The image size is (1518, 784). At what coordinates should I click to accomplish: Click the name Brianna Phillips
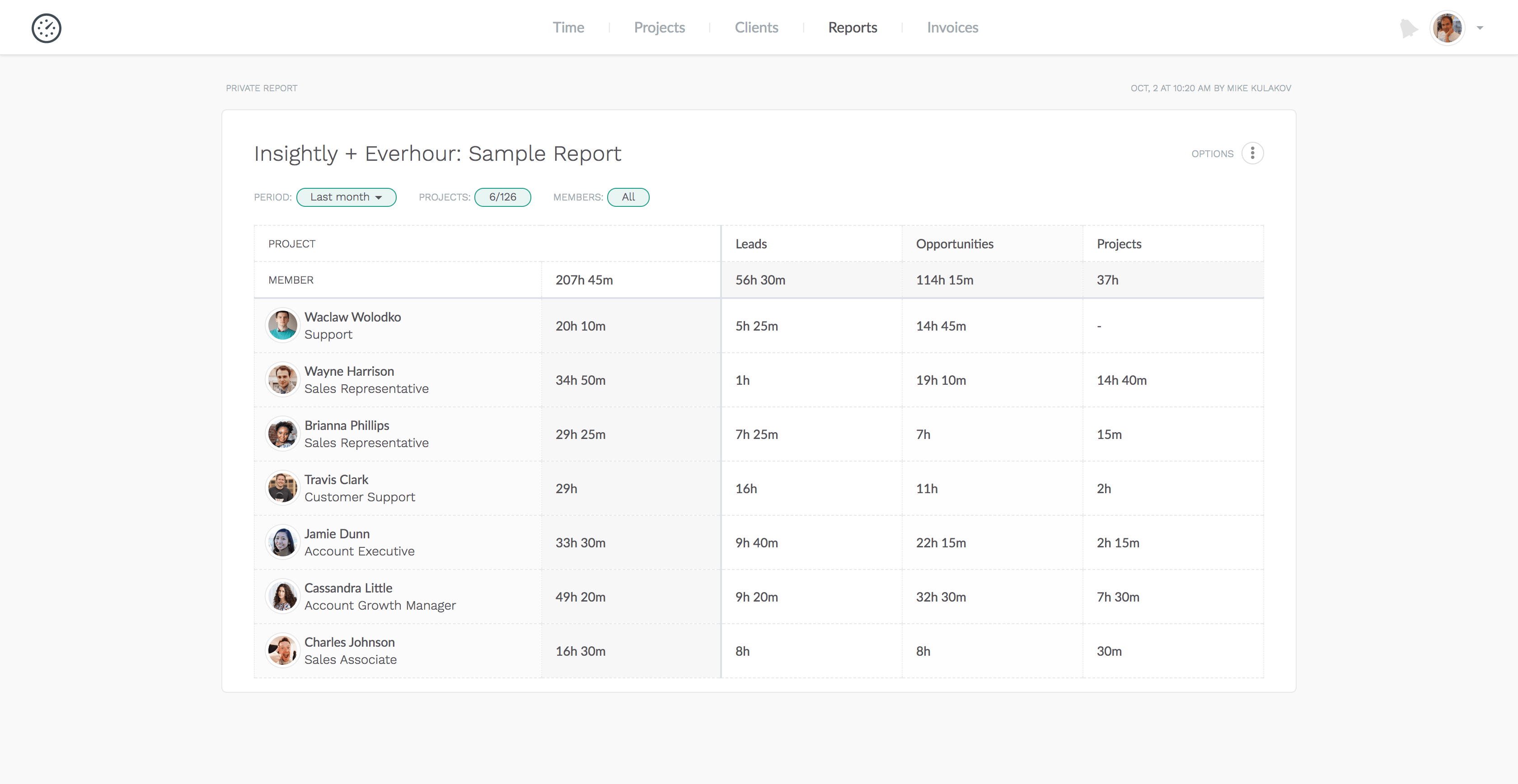[x=347, y=425]
